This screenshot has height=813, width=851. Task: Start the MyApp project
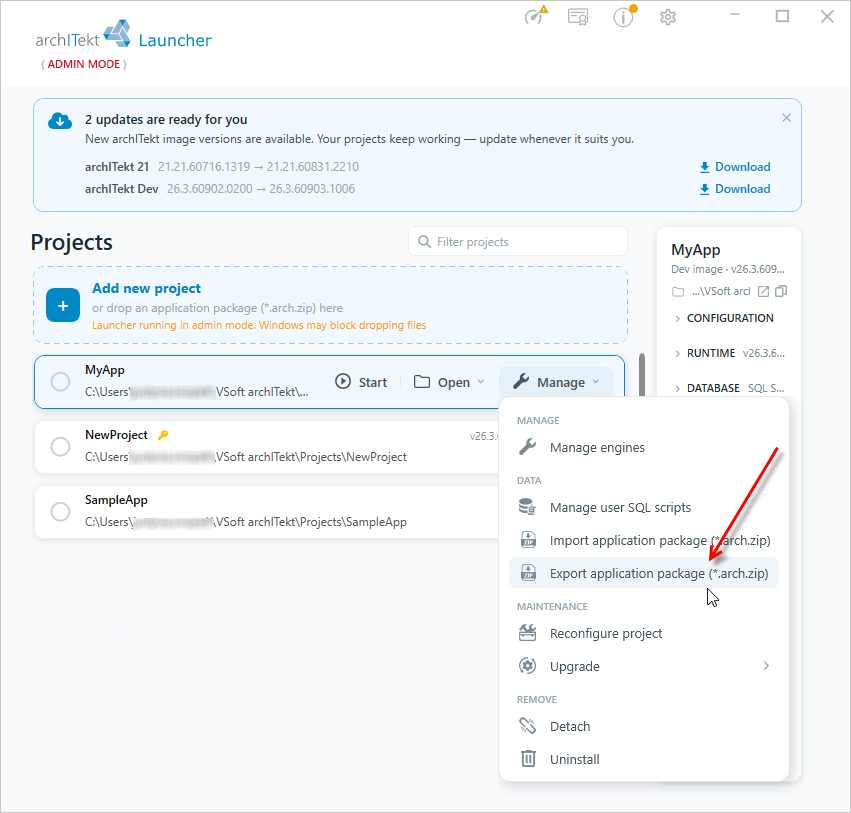pyautogui.click(x=361, y=382)
